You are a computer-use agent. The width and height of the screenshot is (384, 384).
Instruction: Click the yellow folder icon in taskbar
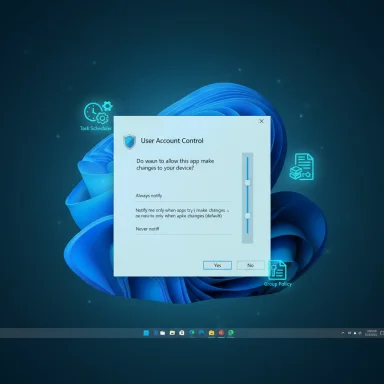[211, 333]
